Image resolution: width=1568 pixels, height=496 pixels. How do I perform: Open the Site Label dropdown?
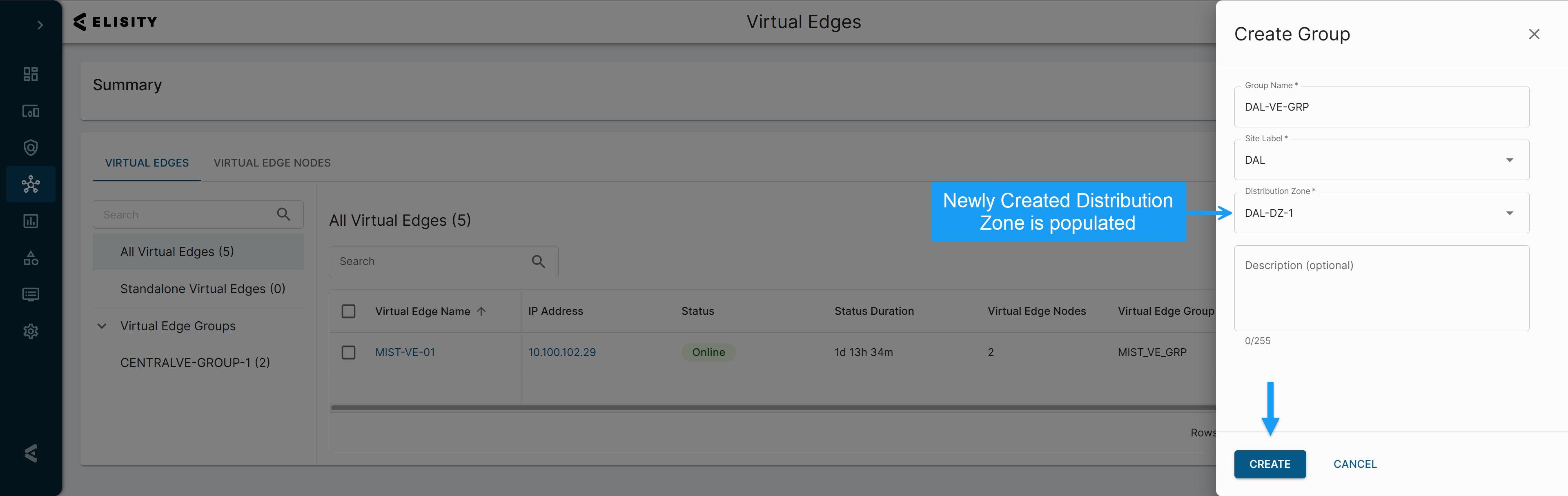coord(1381,160)
